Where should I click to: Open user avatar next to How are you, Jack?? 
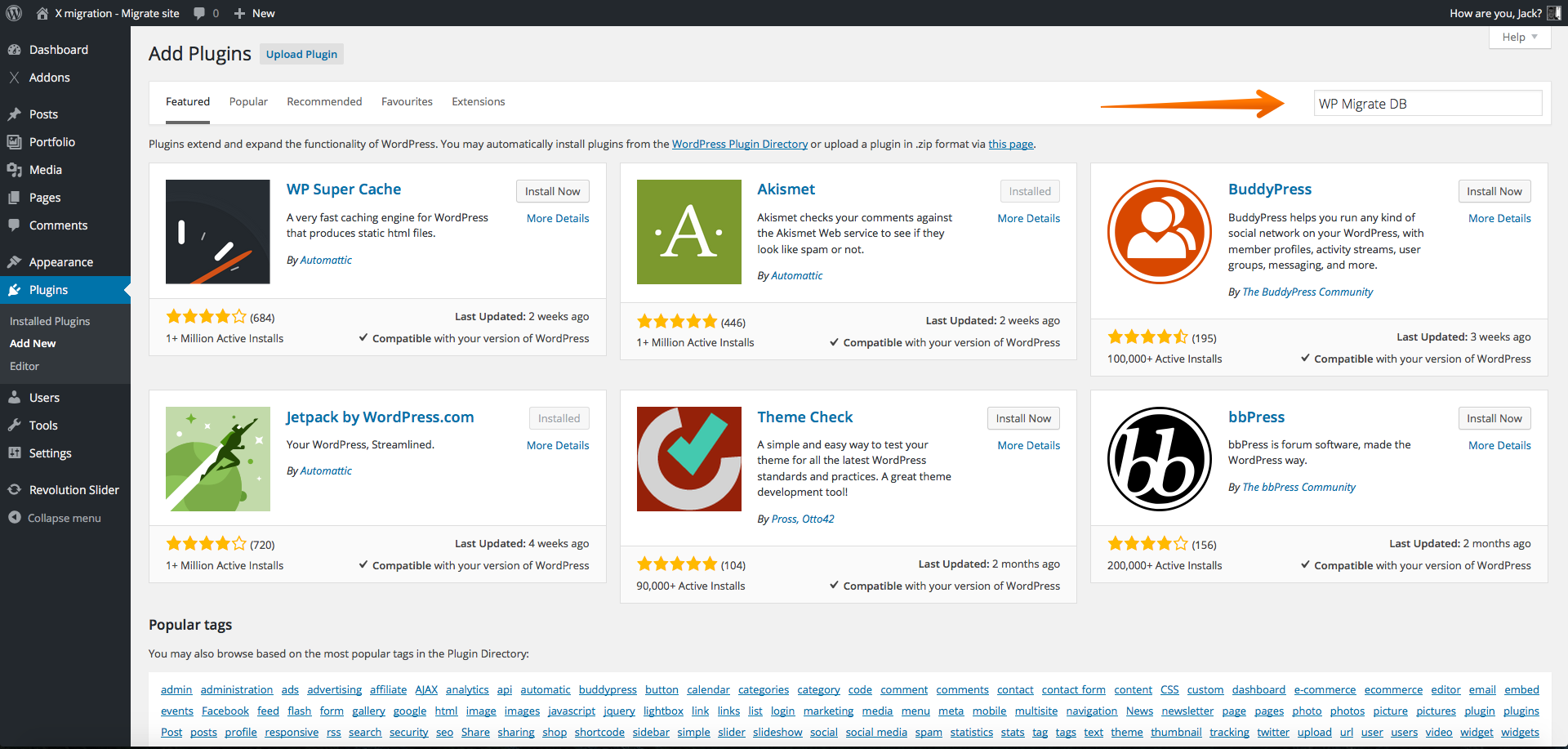point(1554,13)
